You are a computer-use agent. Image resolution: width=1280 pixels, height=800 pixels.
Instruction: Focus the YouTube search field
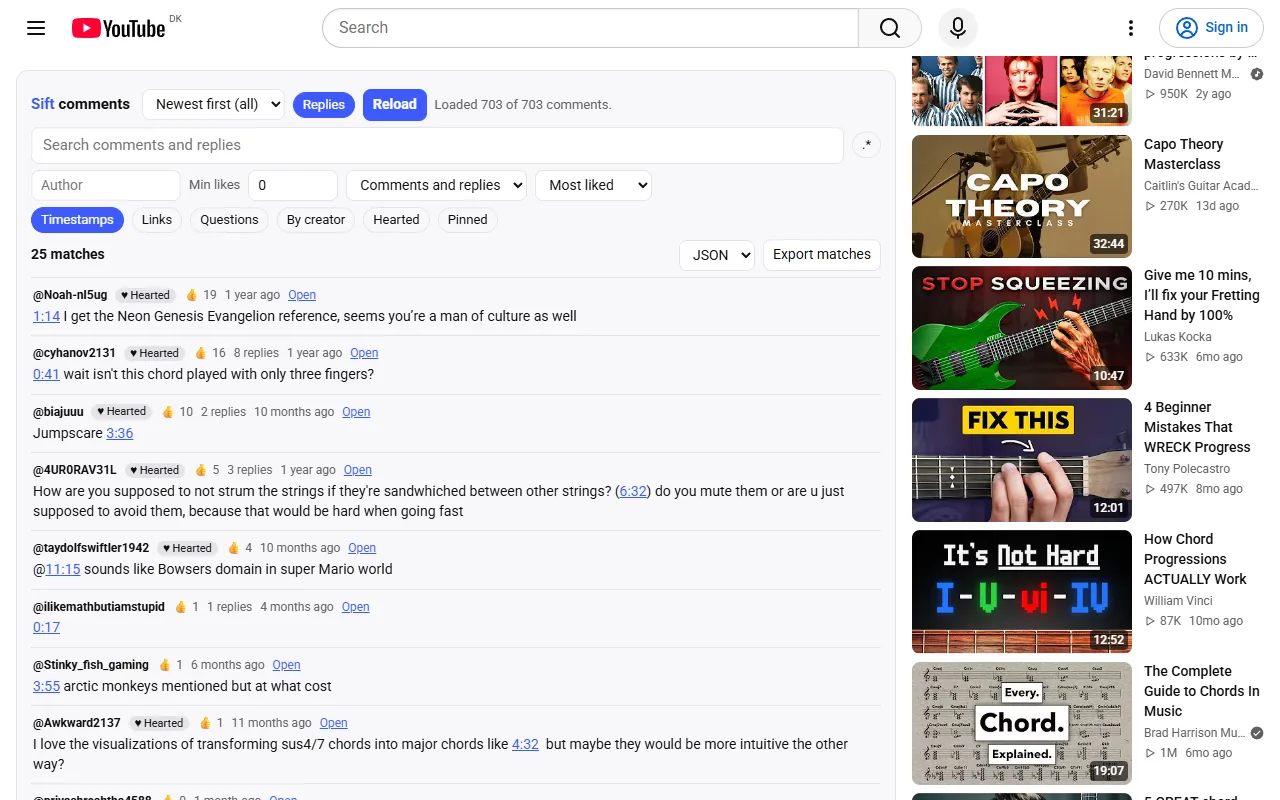(x=590, y=28)
